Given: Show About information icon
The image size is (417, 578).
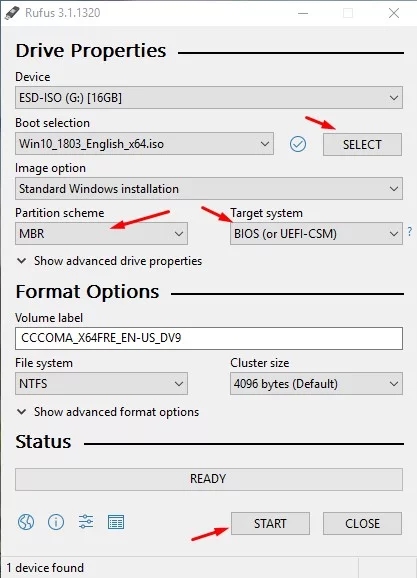Looking at the screenshot, I should tap(56, 522).
